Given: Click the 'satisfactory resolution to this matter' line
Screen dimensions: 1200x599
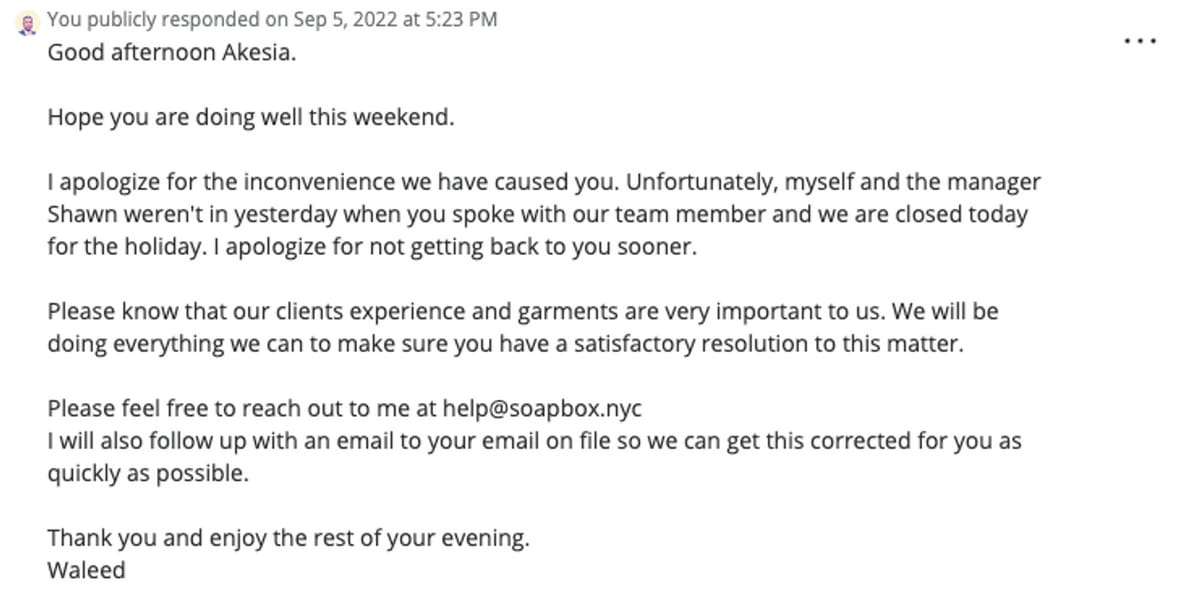Looking at the screenshot, I should [506, 344].
